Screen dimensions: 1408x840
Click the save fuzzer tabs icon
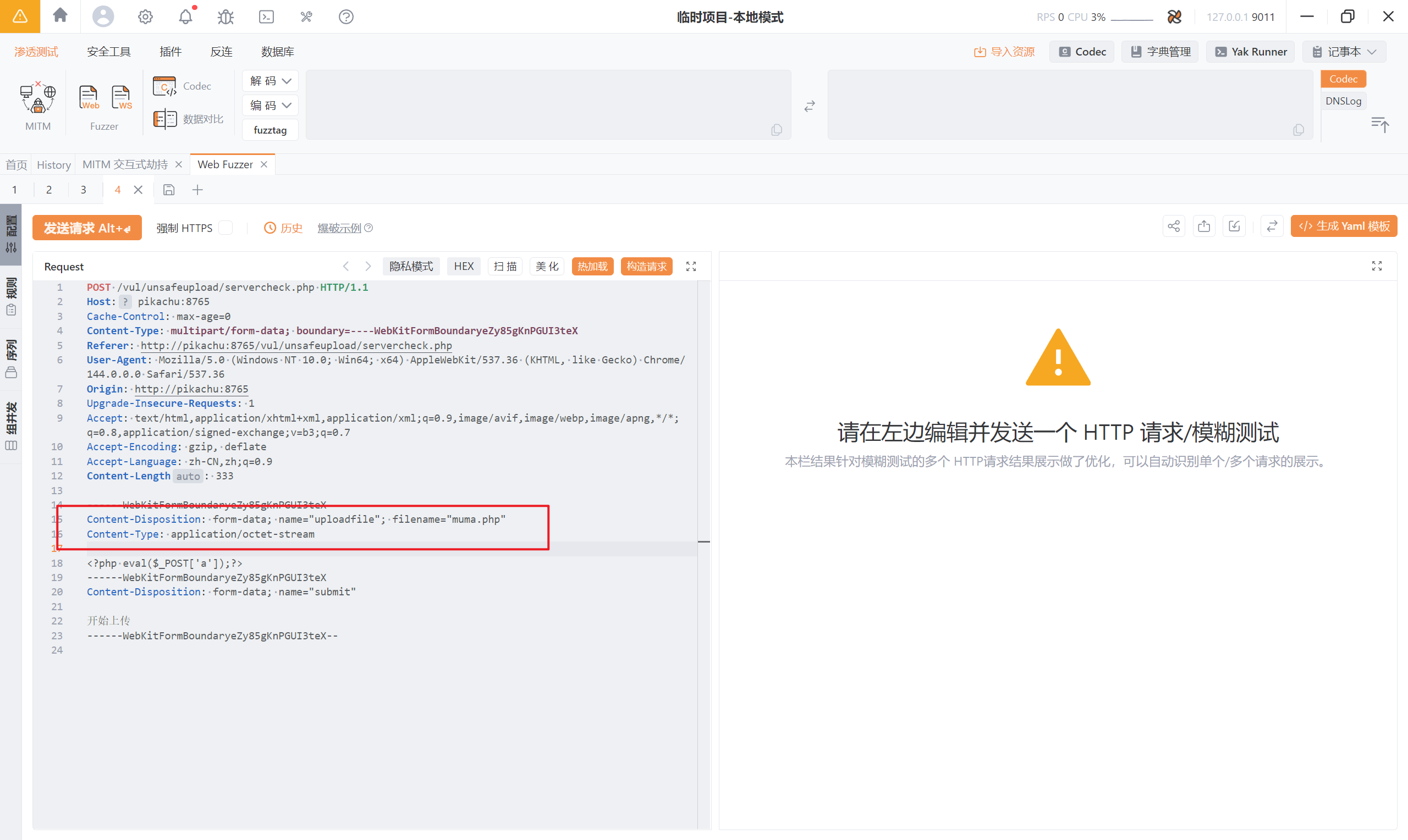coord(169,190)
